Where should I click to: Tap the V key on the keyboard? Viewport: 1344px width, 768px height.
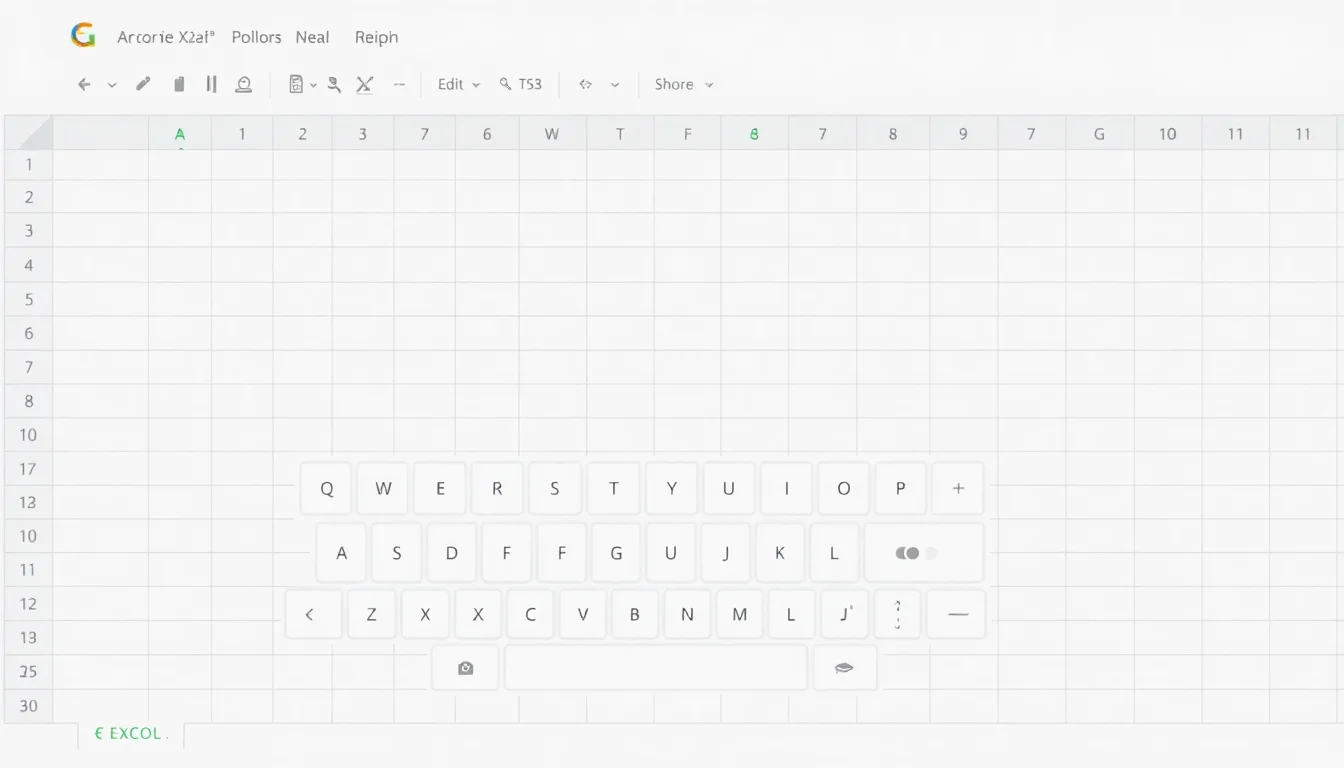(582, 615)
